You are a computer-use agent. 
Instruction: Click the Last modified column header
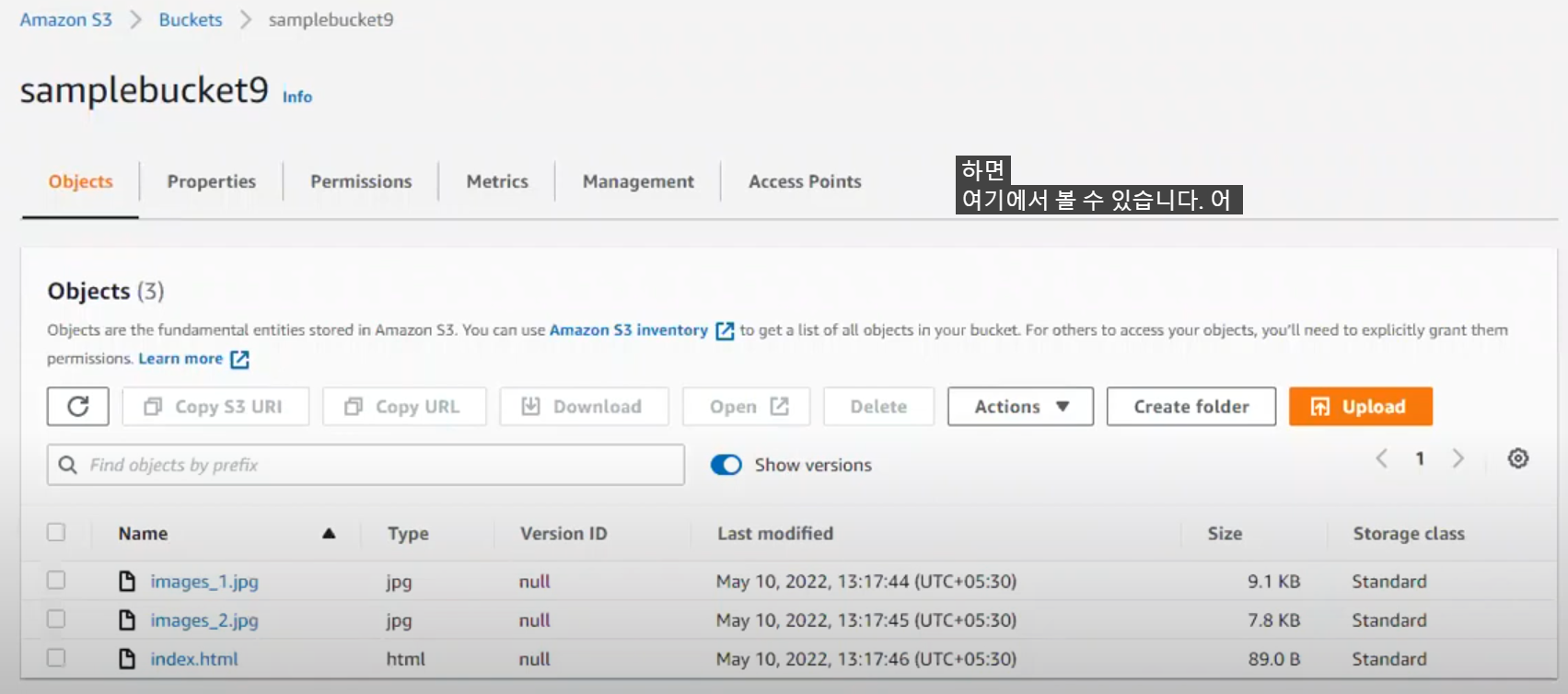coord(775,533)
